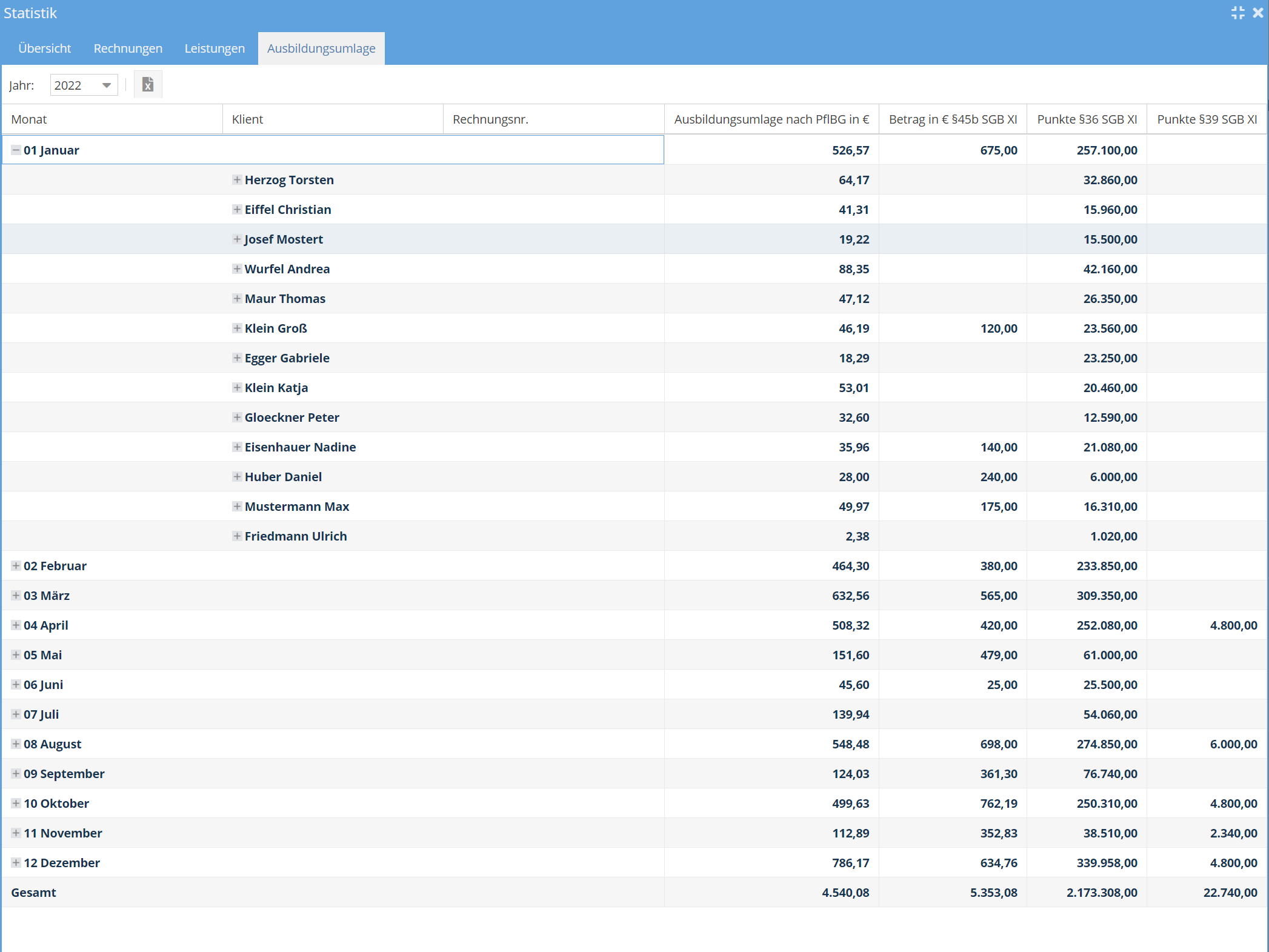Open the Rechnungen tab
The image size is (1269, 952).
(x=128, y=48)
